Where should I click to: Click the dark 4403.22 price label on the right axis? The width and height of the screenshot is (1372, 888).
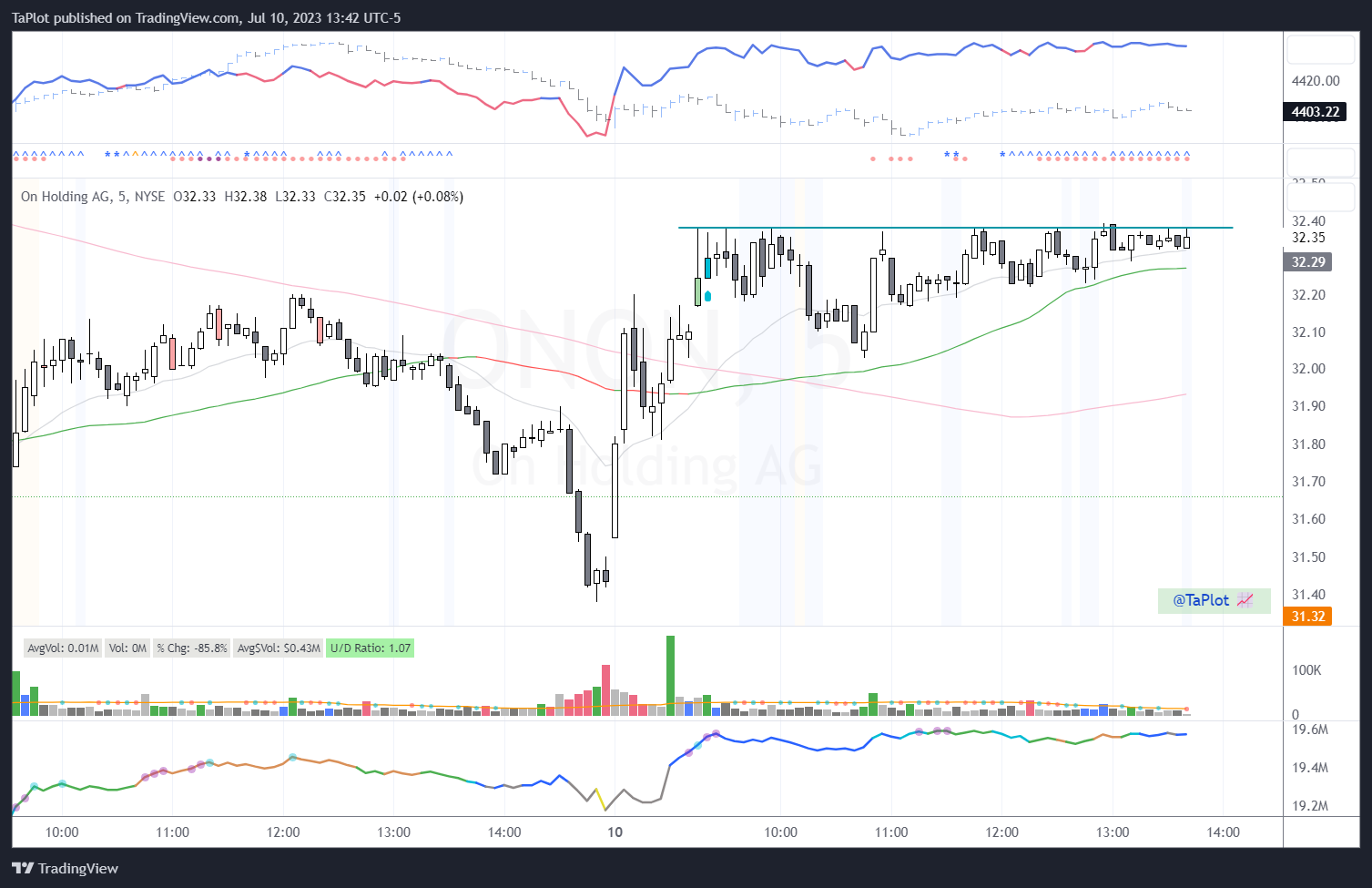coord(1314,113)
